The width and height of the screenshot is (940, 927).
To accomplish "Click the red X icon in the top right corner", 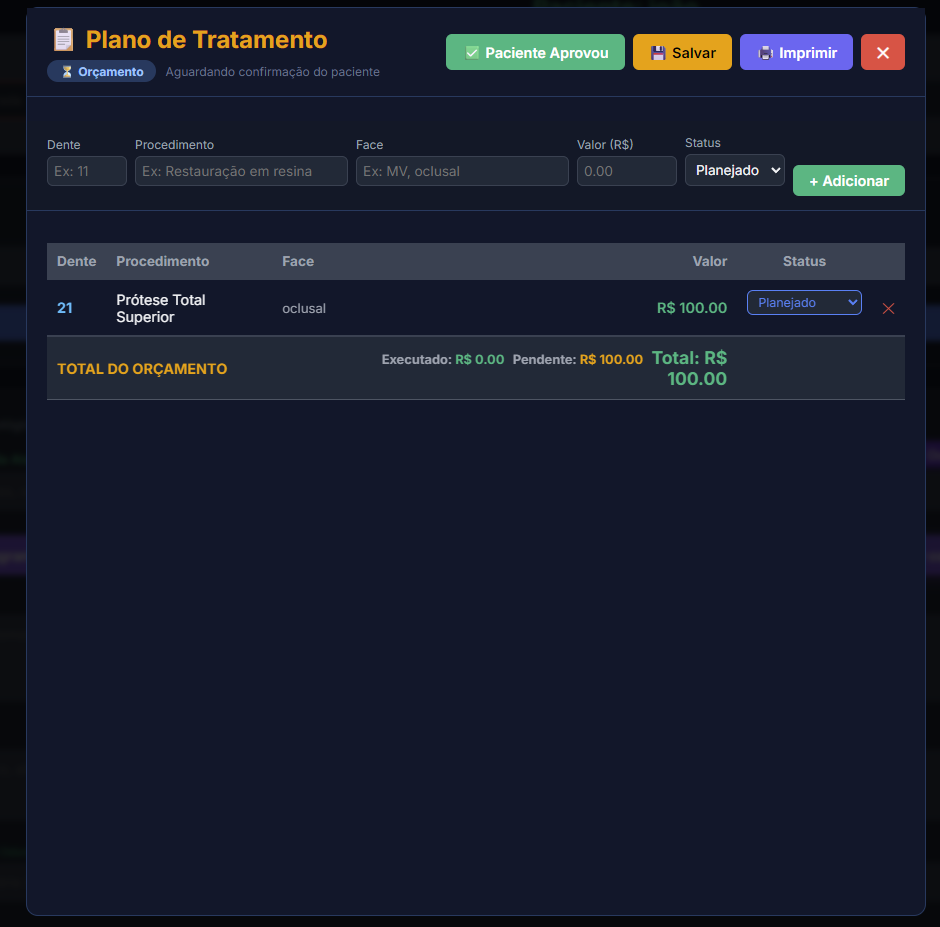I will pos(882,52).
